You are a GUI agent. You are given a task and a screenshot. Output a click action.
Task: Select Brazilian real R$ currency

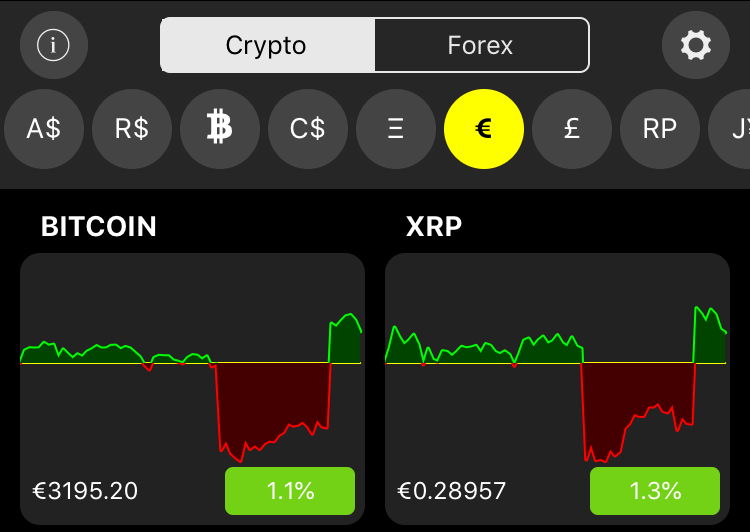(x=132, y=129)
